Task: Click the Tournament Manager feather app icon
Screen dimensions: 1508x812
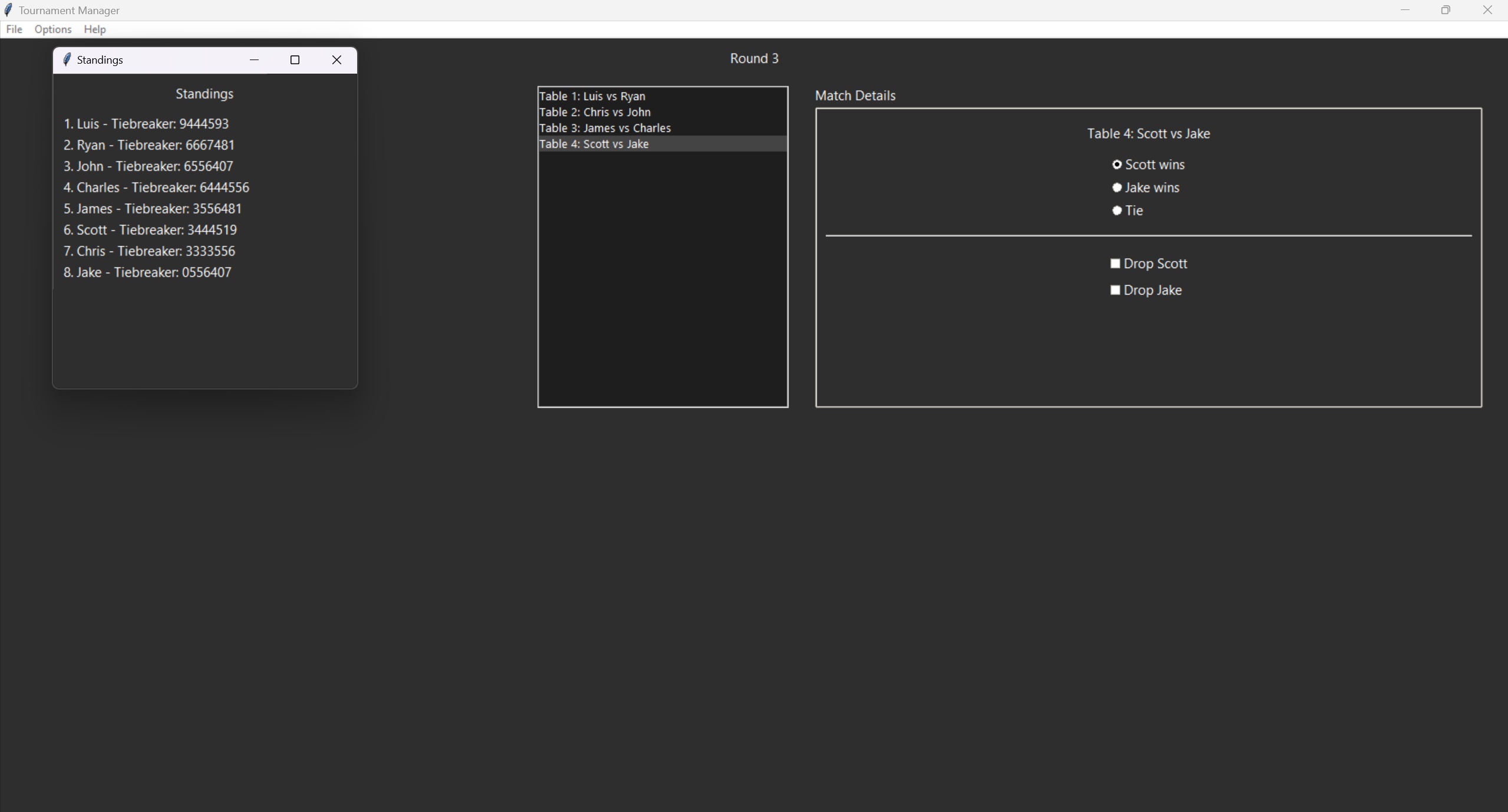Action: [8, 10]
